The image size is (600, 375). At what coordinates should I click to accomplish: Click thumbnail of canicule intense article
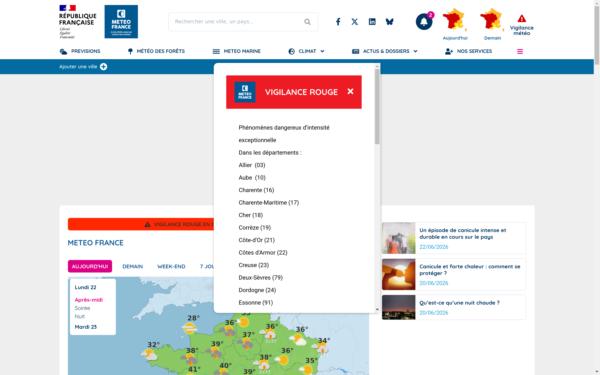pos(398,238)
